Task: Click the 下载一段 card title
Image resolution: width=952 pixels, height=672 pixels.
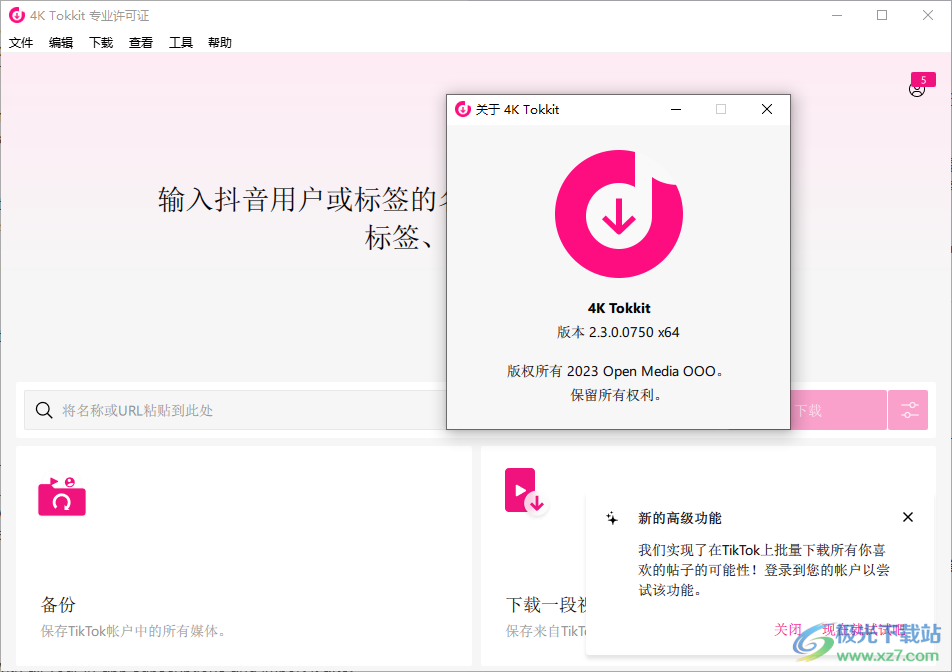Action: click(546, 605)
